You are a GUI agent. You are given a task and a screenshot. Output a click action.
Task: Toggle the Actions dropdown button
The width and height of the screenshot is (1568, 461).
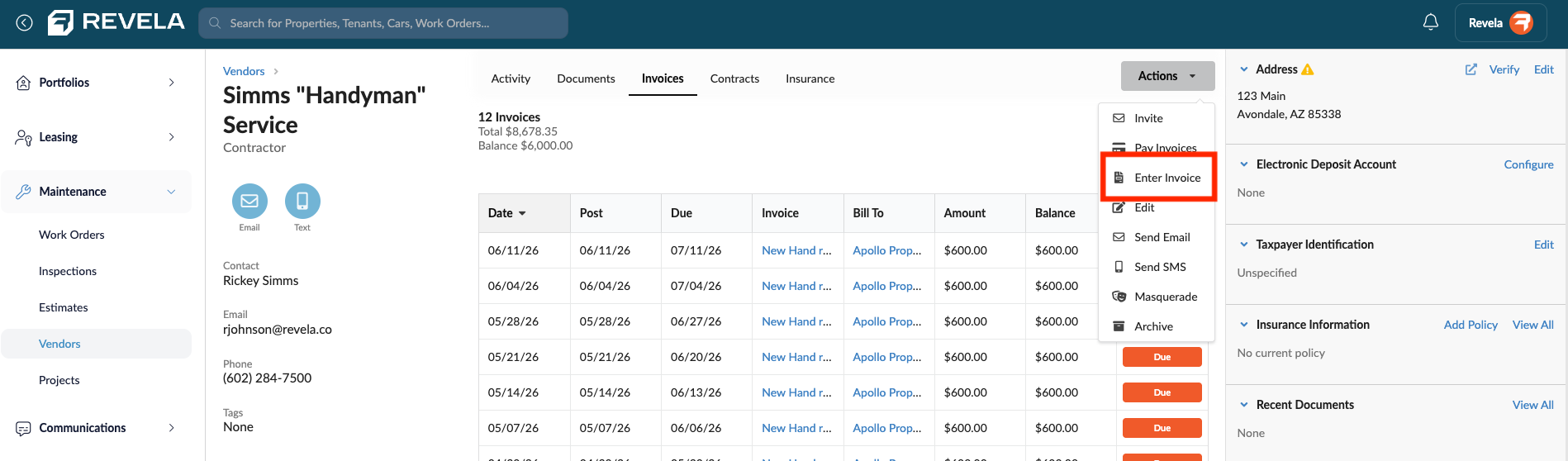[x=1167, y=76]
